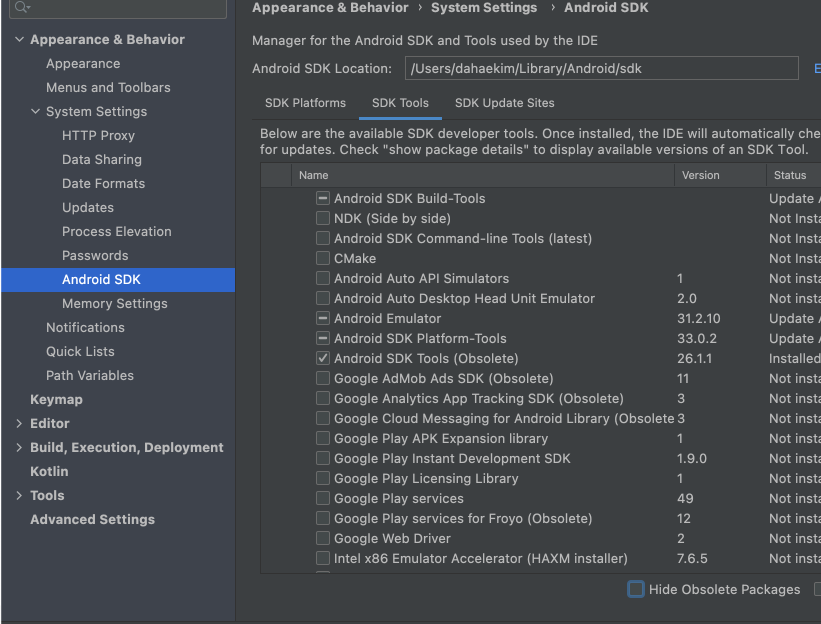Check Android Auto Desktop Head Unit Emulator
Viewport: 821px width, 624px height.
pos(323,298)
